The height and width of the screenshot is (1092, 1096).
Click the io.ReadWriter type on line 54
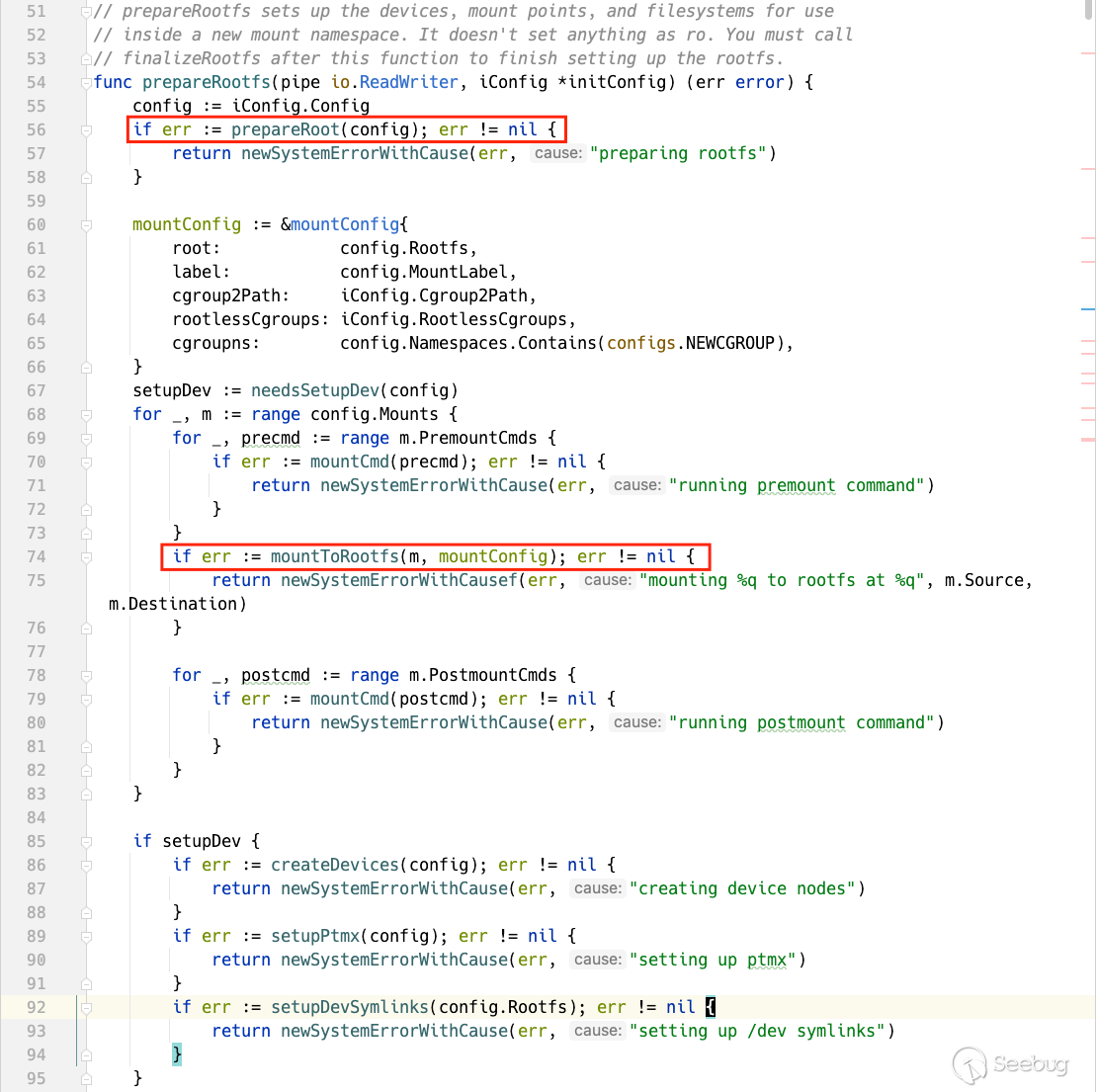[x=395, y=82]
